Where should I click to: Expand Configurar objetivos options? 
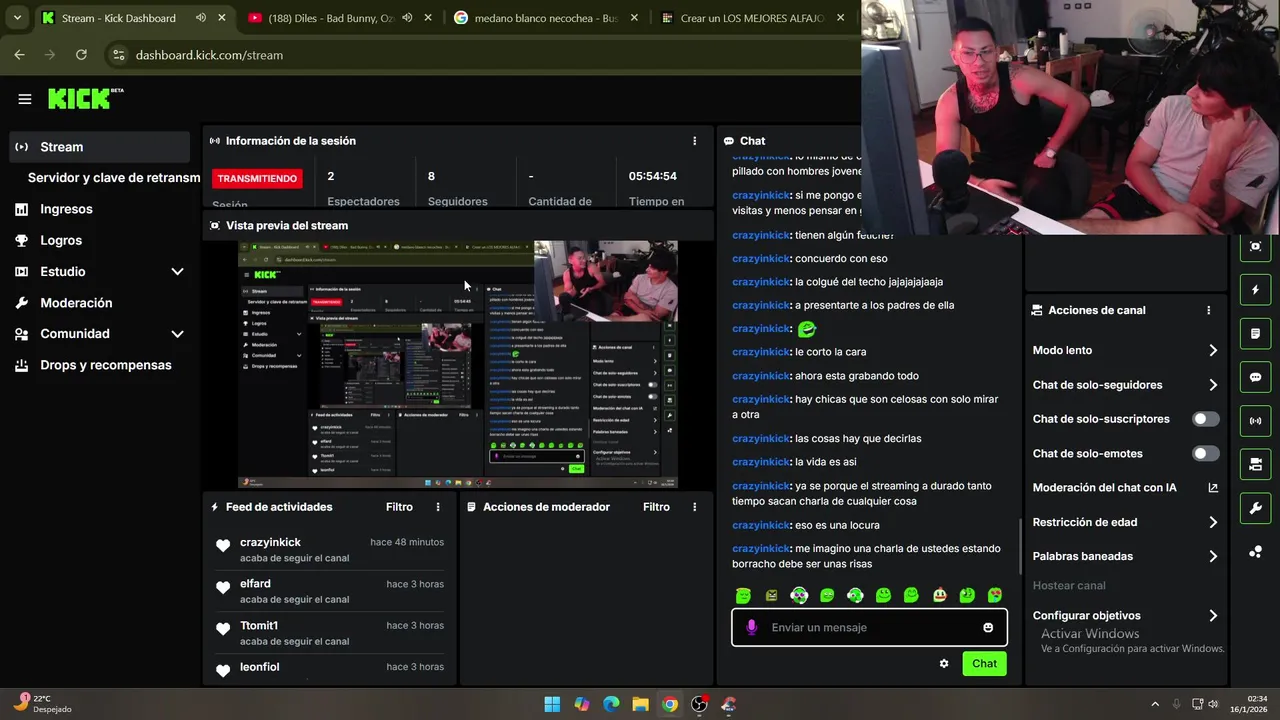point(1213,616)
